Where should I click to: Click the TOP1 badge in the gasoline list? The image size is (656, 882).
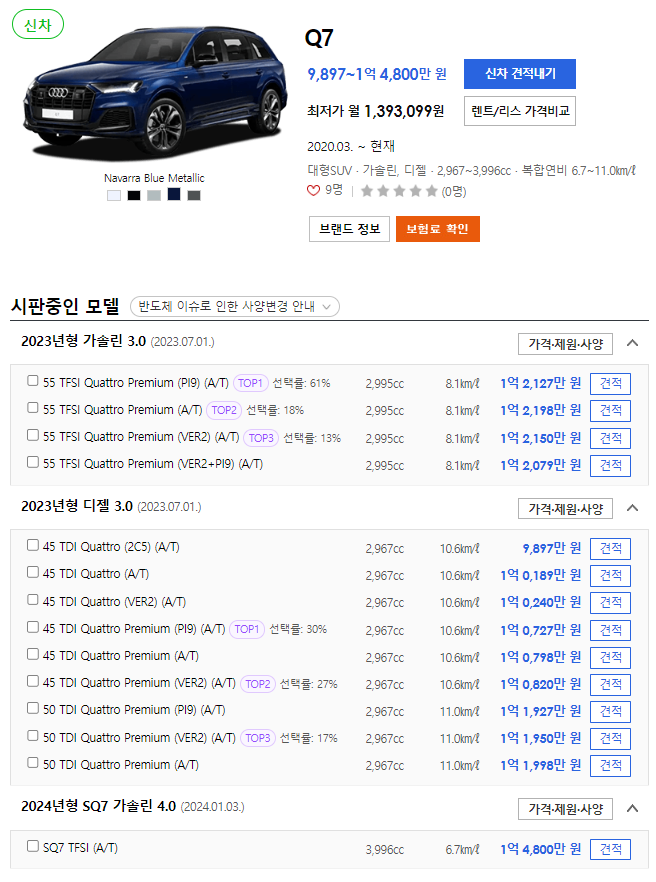click(x=250, y=383)
